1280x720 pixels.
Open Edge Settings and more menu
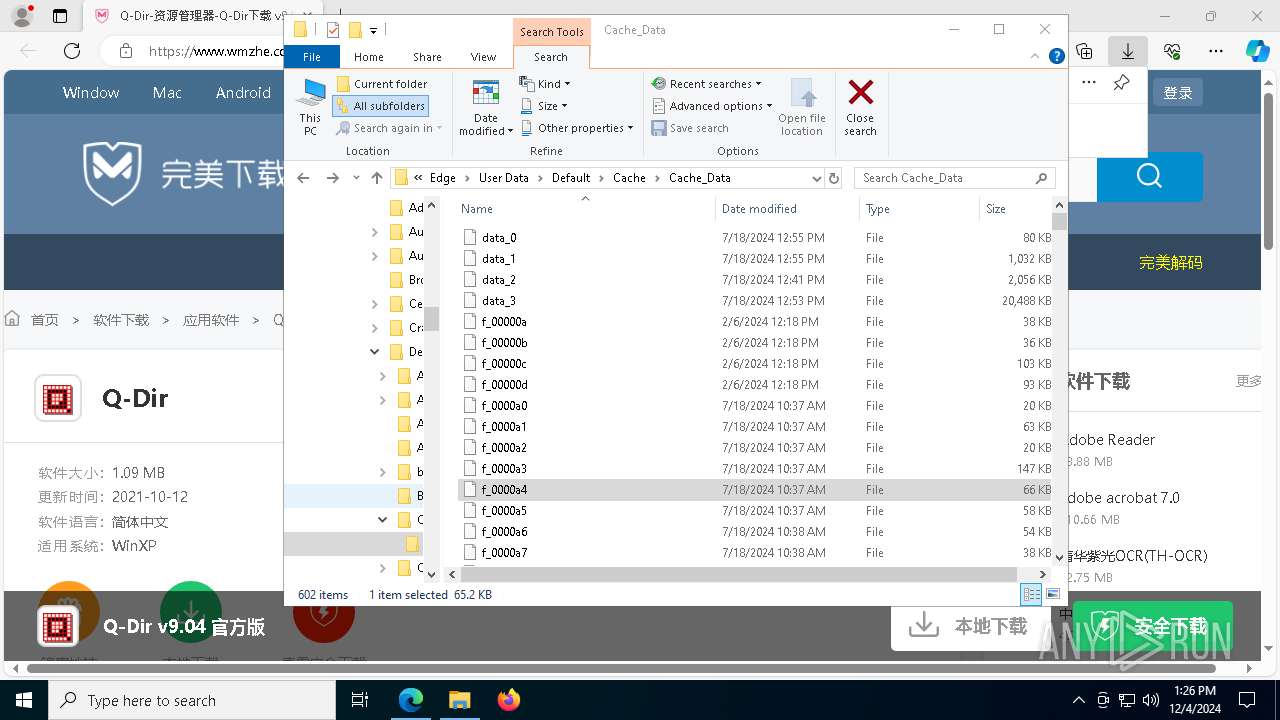tap(1216, 51)
